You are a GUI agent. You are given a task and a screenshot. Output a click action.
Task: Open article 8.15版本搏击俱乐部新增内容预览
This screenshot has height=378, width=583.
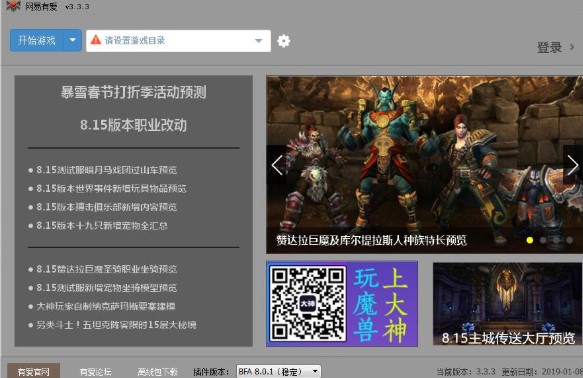click(106, 207)
